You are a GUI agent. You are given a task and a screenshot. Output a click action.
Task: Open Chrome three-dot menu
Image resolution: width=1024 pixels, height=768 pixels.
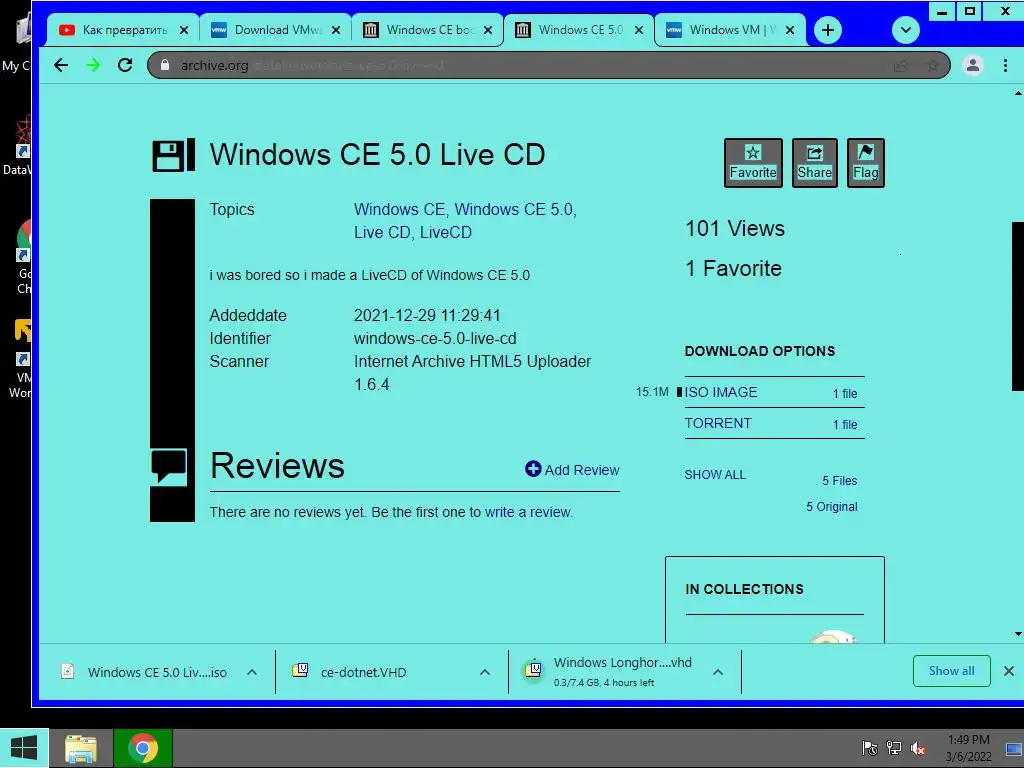1005,65
